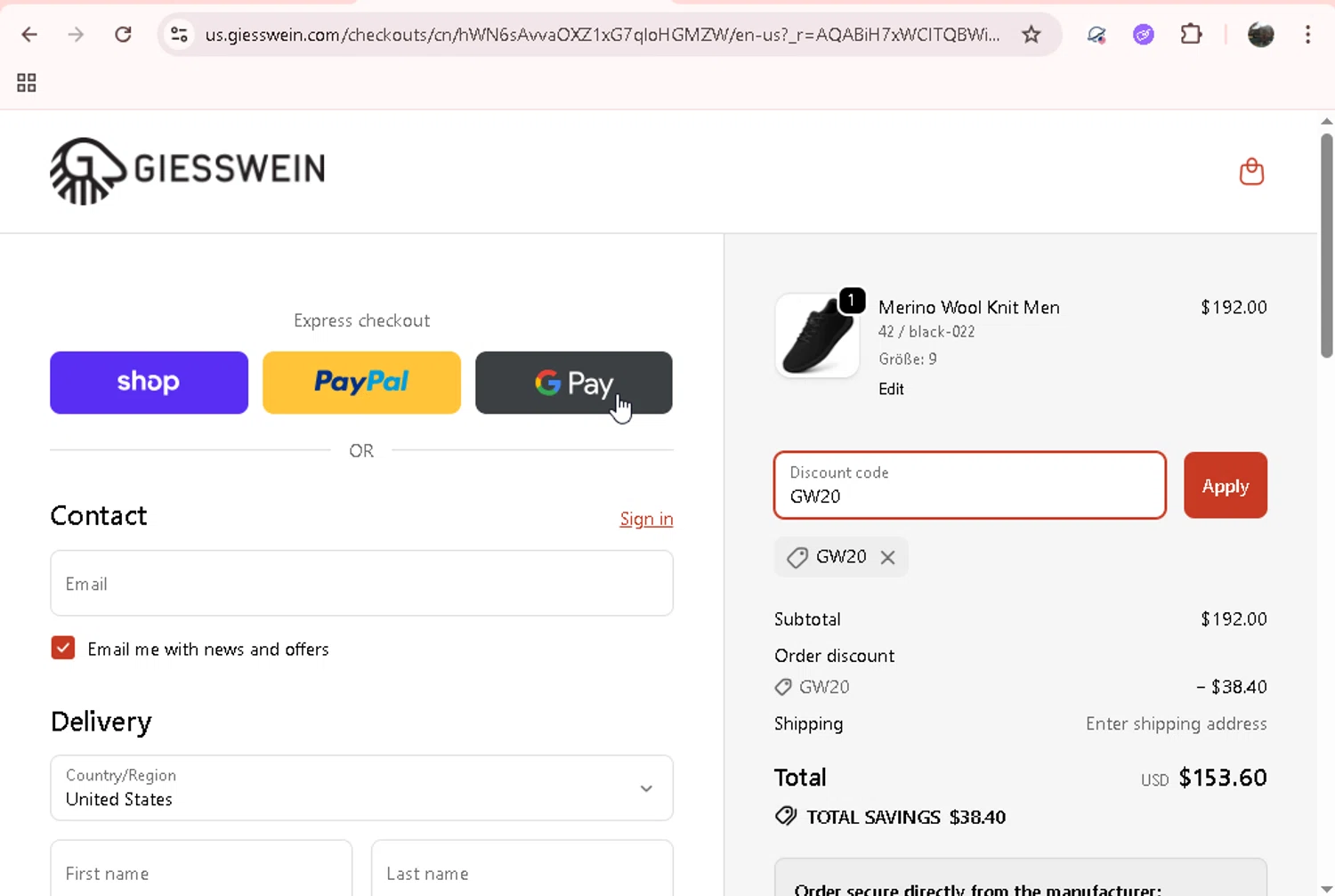Viewport: 1335px width, 896px height.
Task: Click the order discount amount − $38.40
Action: click(1232, 687)
